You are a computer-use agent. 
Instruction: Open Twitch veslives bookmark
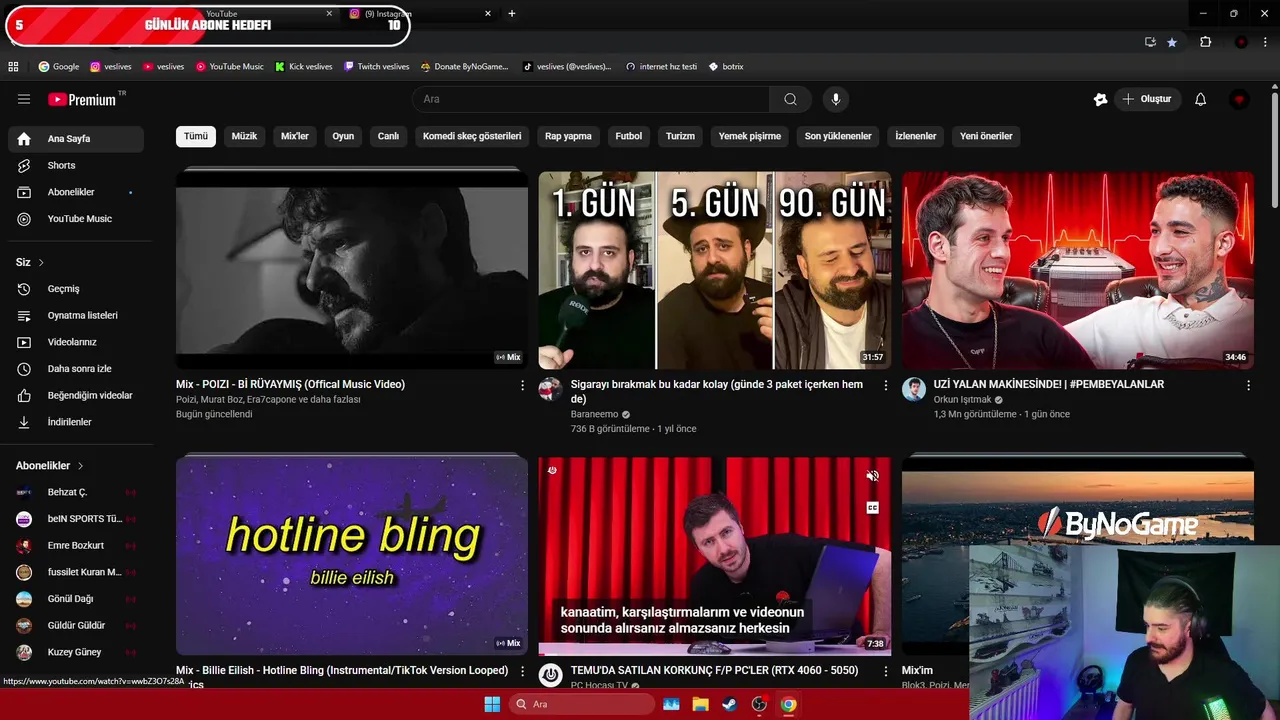(376, 67)
